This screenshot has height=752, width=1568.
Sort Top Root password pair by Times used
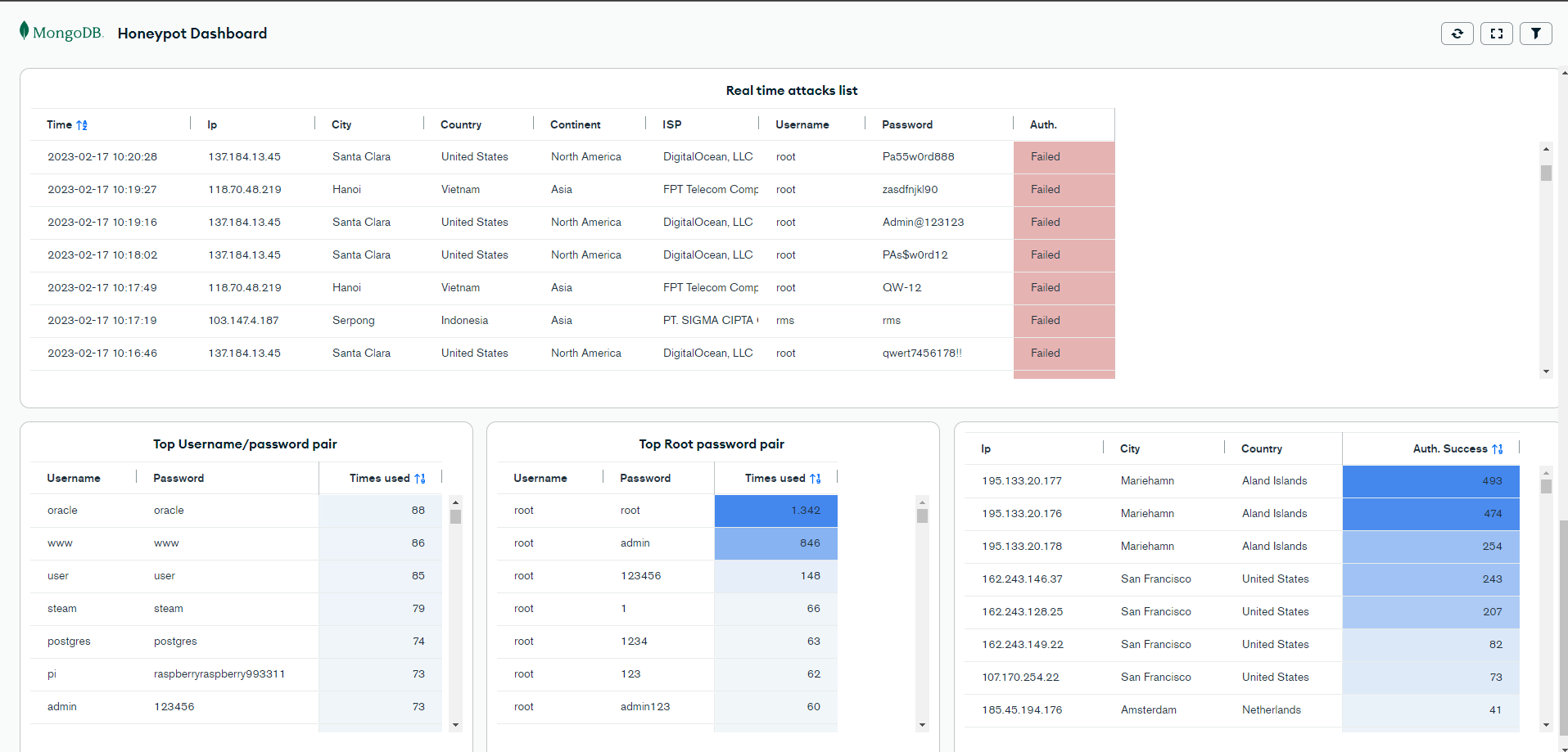coord(816,479)
